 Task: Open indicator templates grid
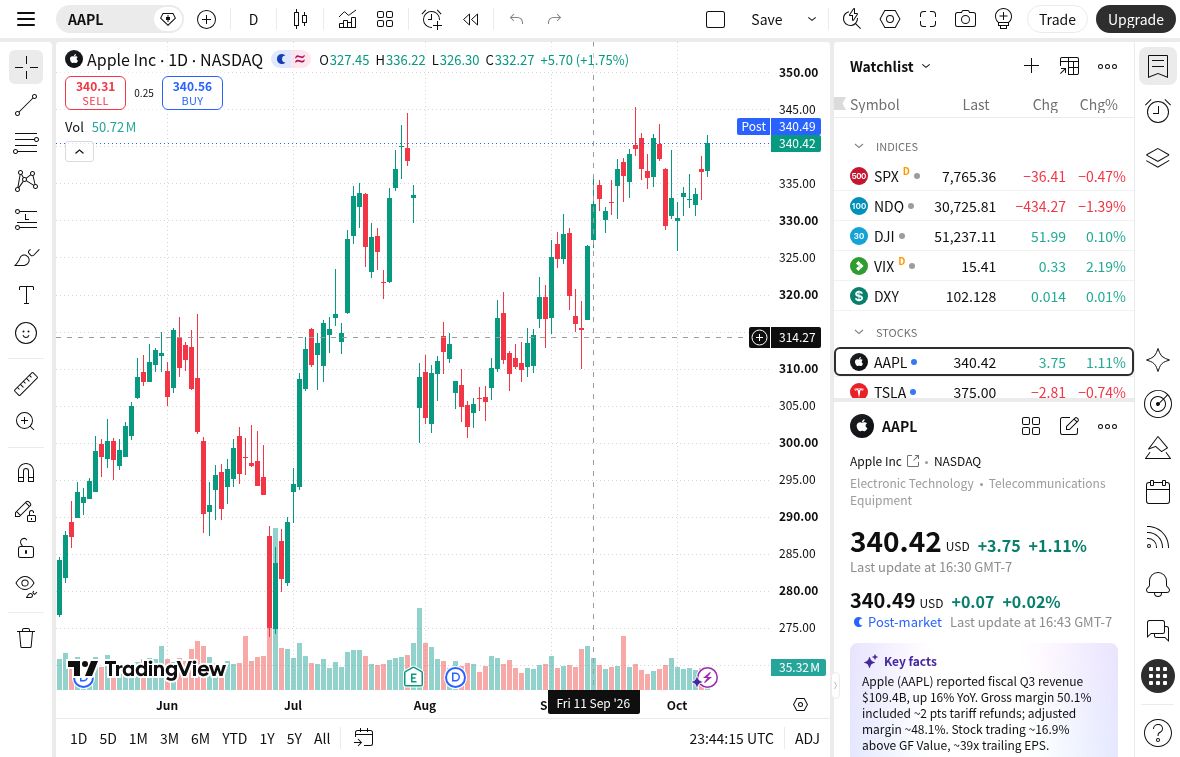pyautogui.click(x=385, y=20)
